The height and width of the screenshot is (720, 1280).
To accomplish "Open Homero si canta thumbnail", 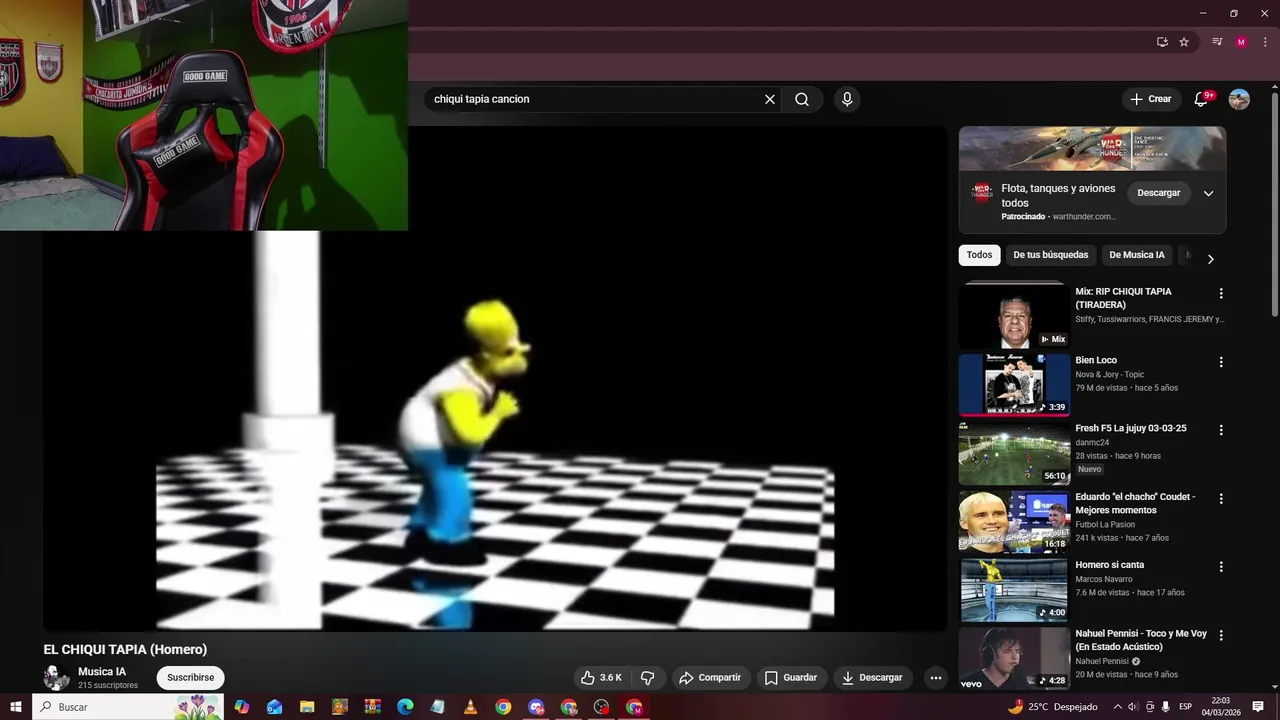I will pyautogui.click(x=1014, y=590).
